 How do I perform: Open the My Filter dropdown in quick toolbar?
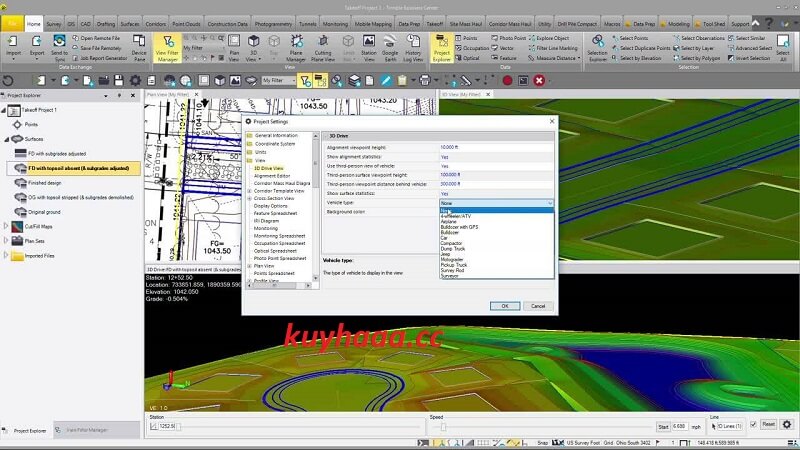293,81
